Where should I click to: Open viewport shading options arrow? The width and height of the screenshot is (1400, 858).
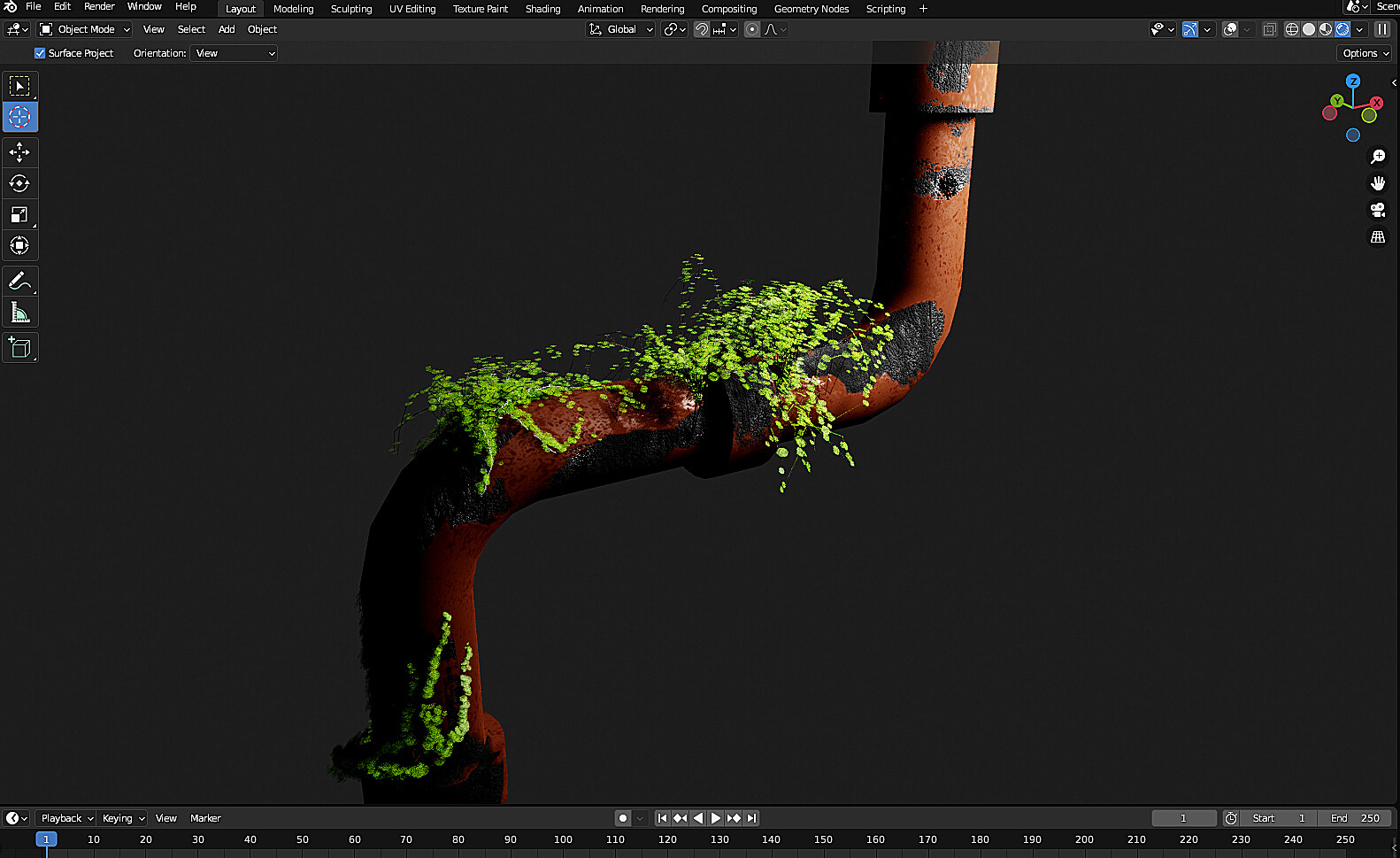point(1360,29)
